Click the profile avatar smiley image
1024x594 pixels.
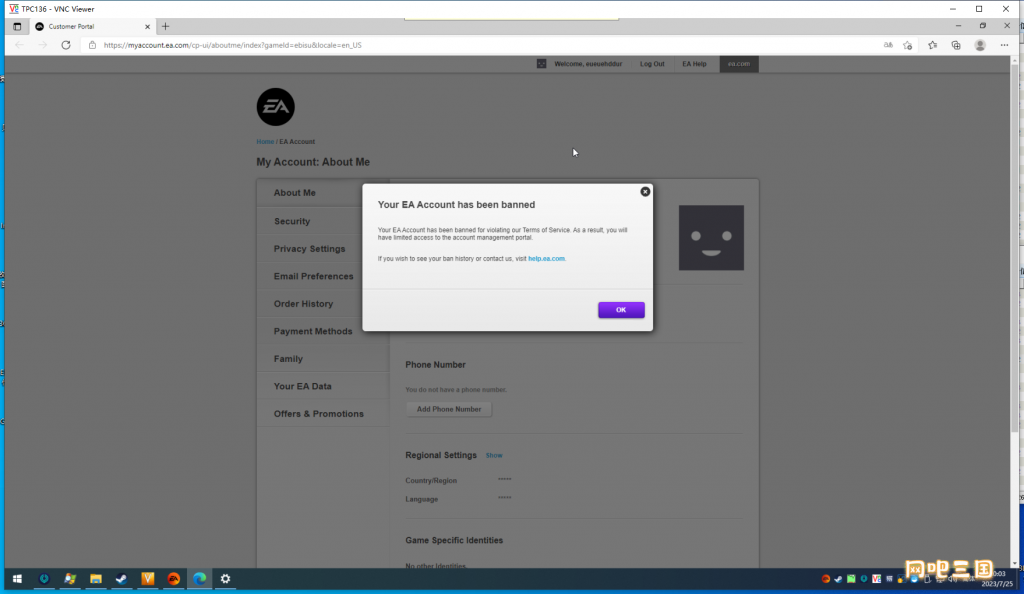711,238
